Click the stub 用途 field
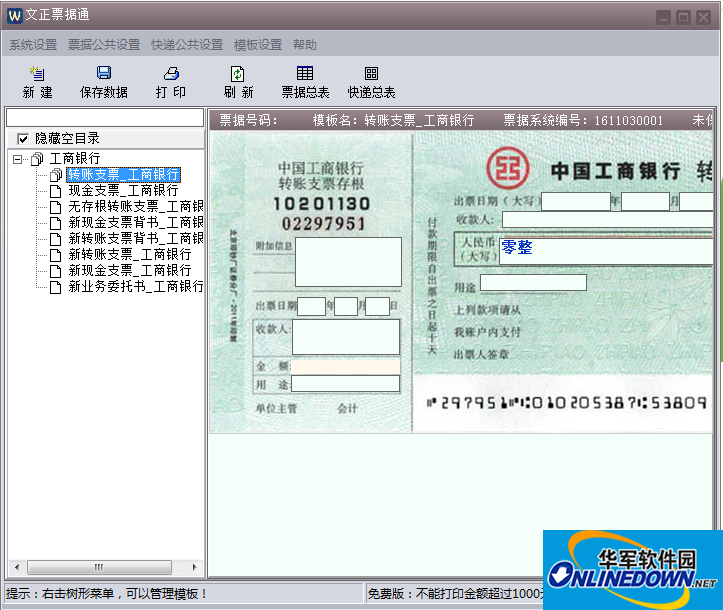 [345, 384]
